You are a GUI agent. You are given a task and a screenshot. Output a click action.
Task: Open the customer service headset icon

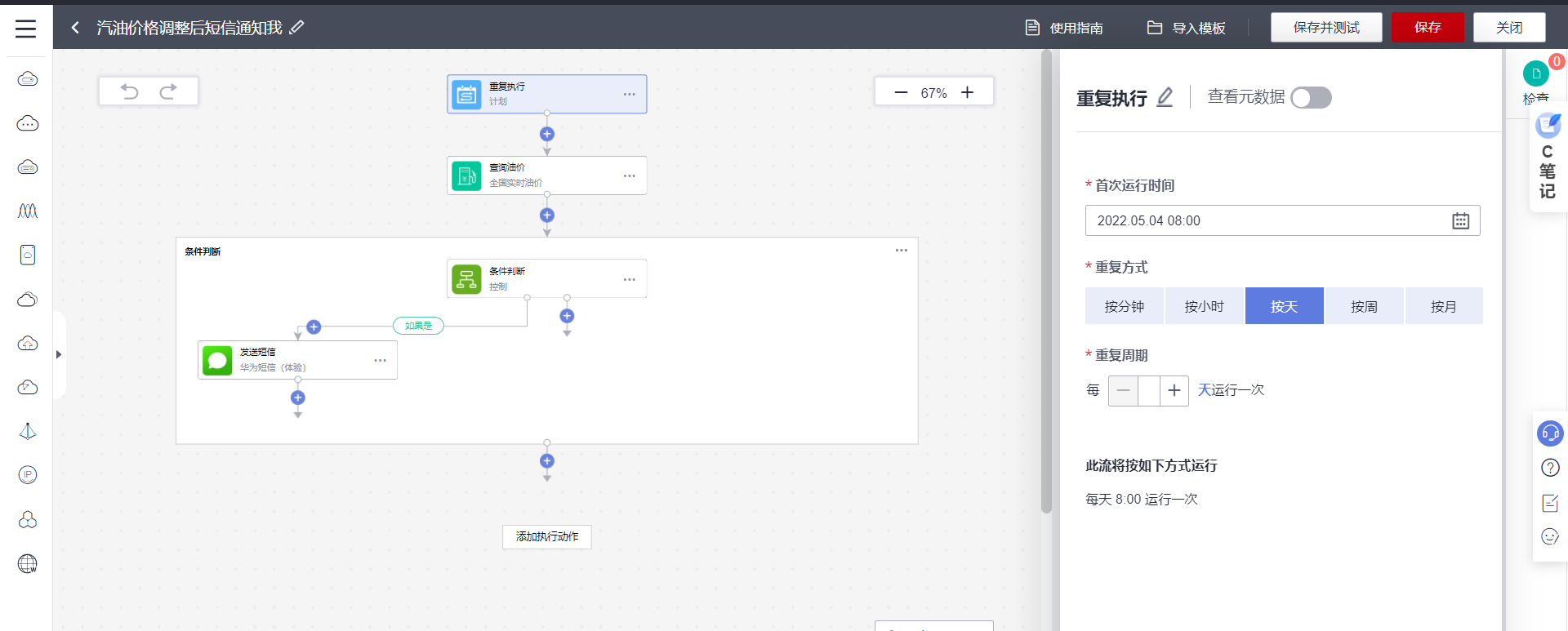pos(1550,433)
